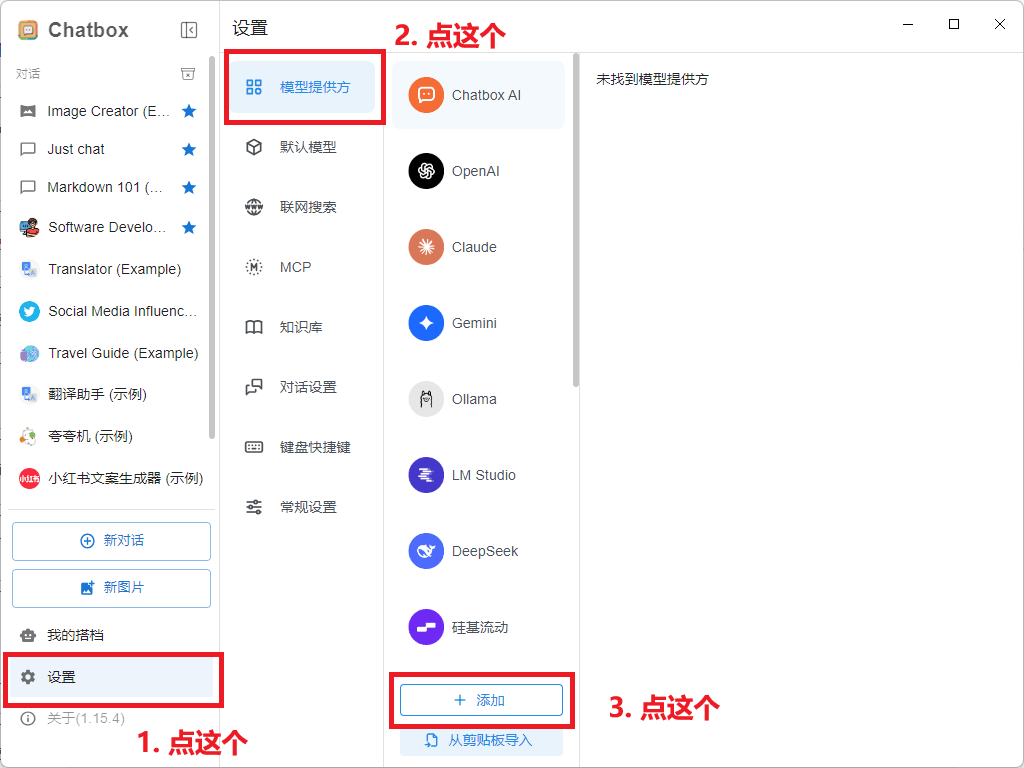Click 从剪贴板导入 to import from clipboard
1024x768 pixels.
481,740
